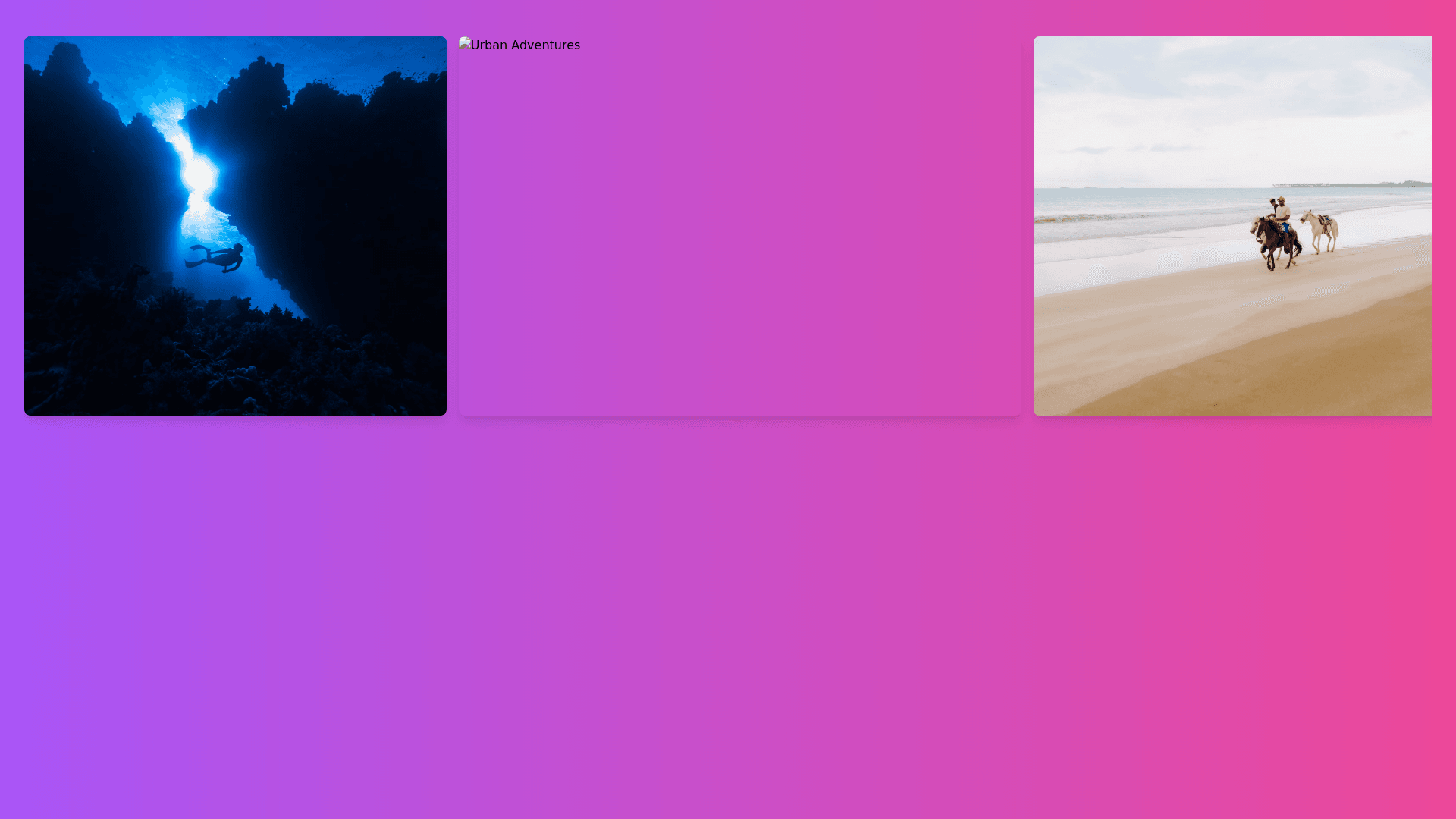Click the purple gradient background below cards
Image resolution: width=1456 pixels, height=819 pixels.
click(379, 607)
